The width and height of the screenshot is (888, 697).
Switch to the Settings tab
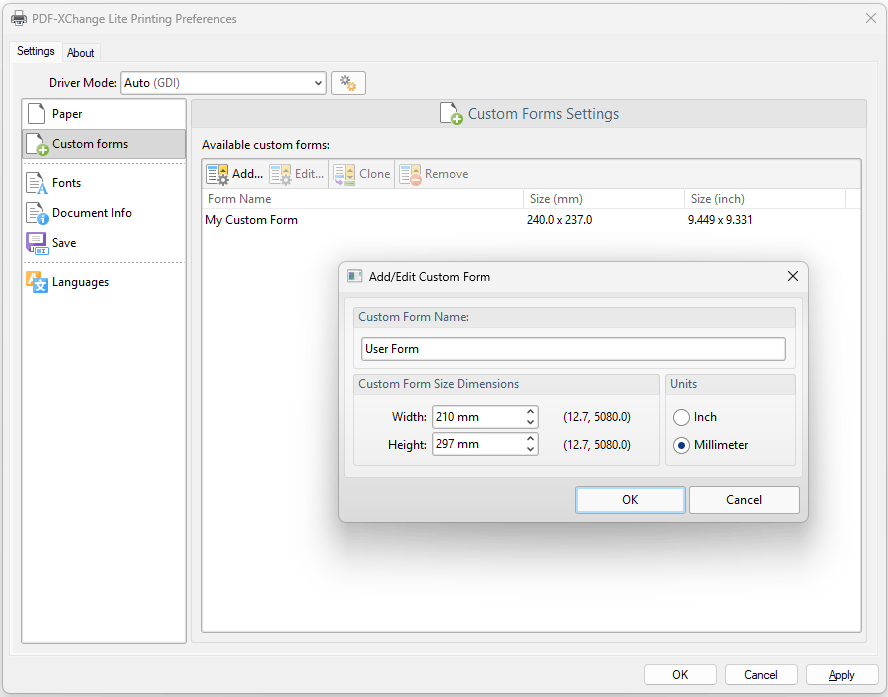pos(36,51)
